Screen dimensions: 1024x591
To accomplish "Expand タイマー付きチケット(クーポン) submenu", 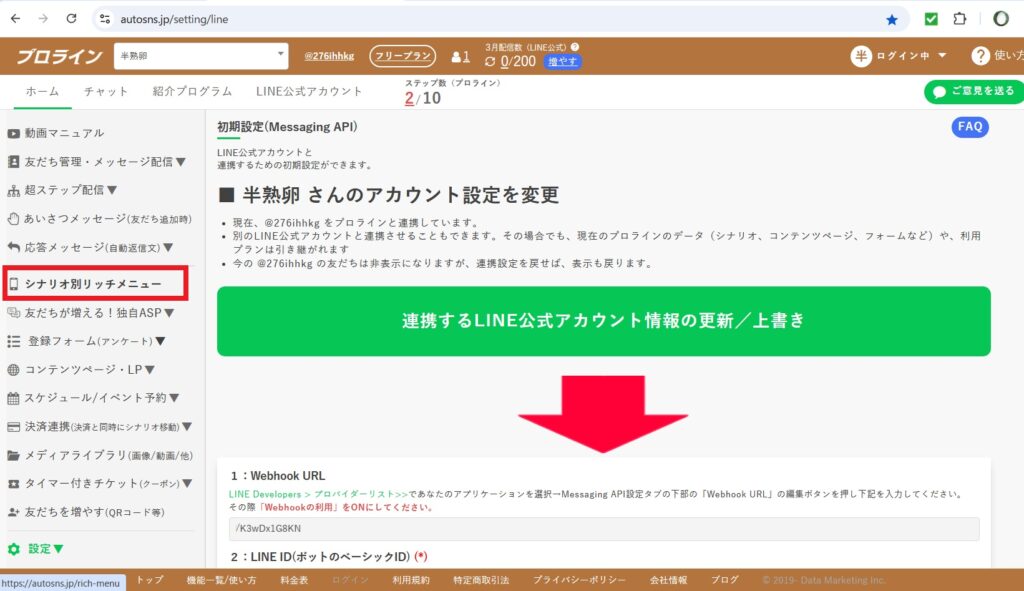I will (x=187, y=483).
